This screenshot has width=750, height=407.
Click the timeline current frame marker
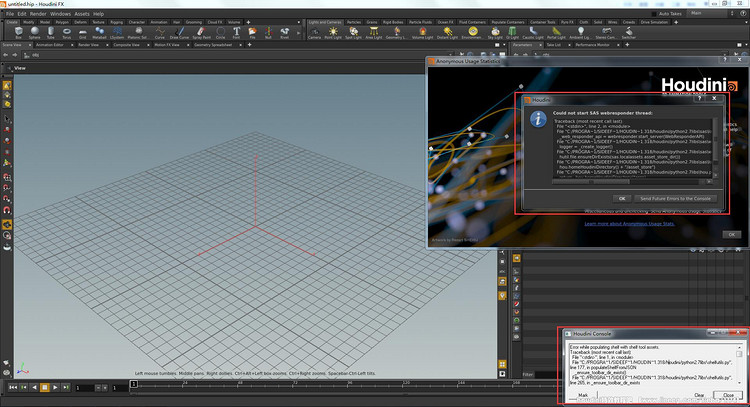[134, 384]
